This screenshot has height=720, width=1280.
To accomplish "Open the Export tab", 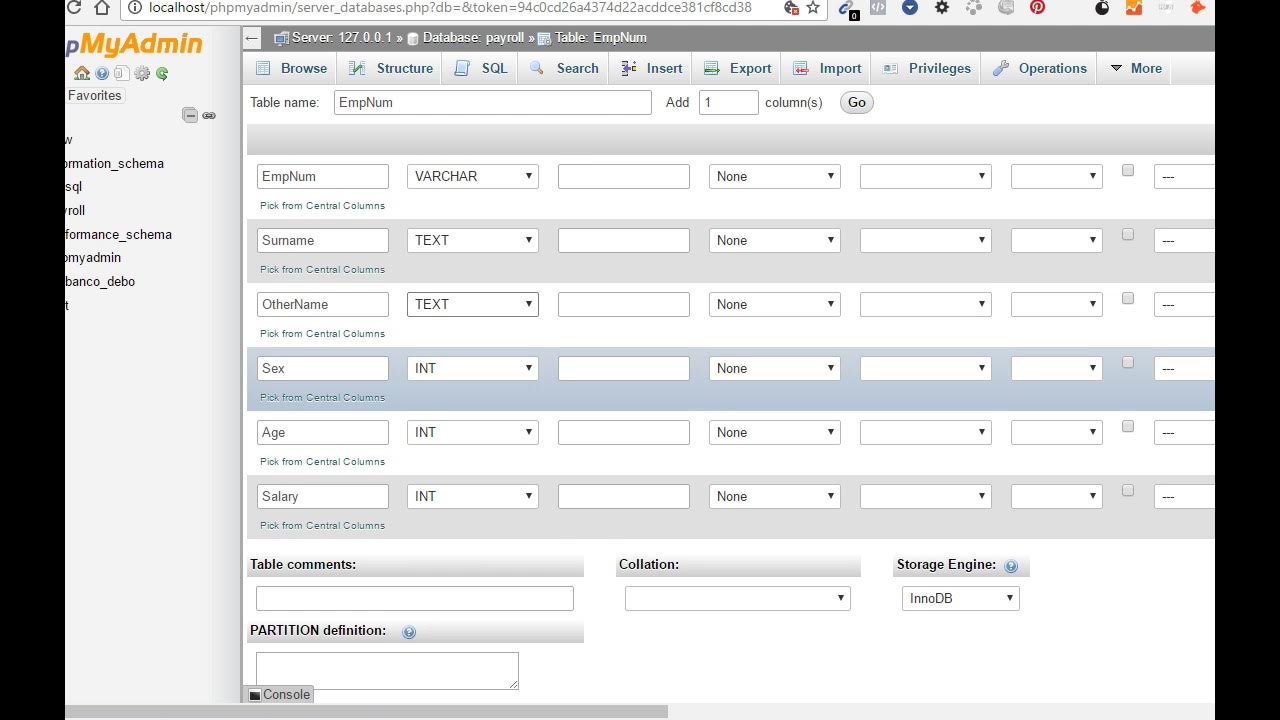I will click(x=738, y=68).
